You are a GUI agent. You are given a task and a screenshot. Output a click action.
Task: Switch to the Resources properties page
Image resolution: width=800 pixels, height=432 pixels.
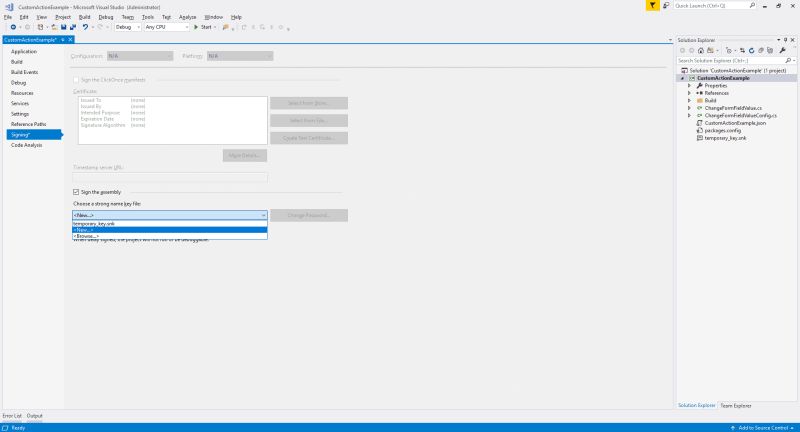[22, 93]
